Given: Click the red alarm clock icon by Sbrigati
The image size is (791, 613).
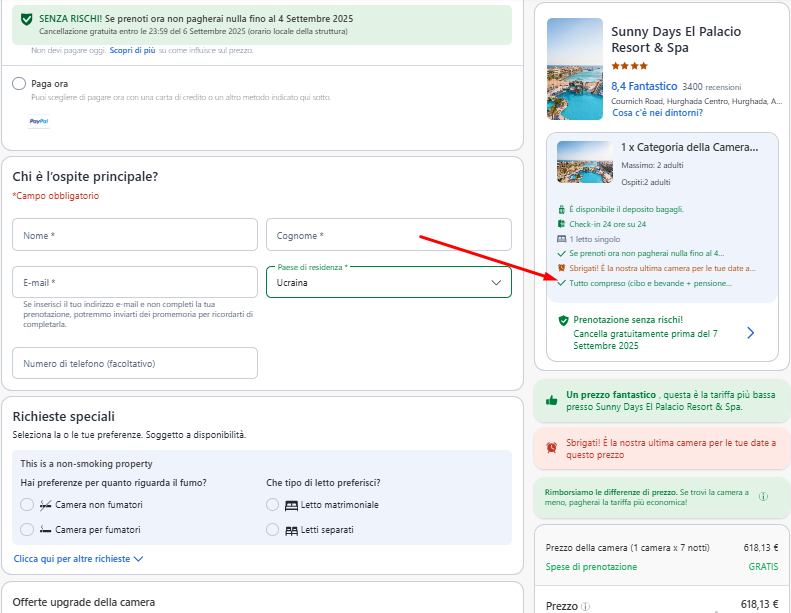Looking at the screenshot, I should [551, 448].
